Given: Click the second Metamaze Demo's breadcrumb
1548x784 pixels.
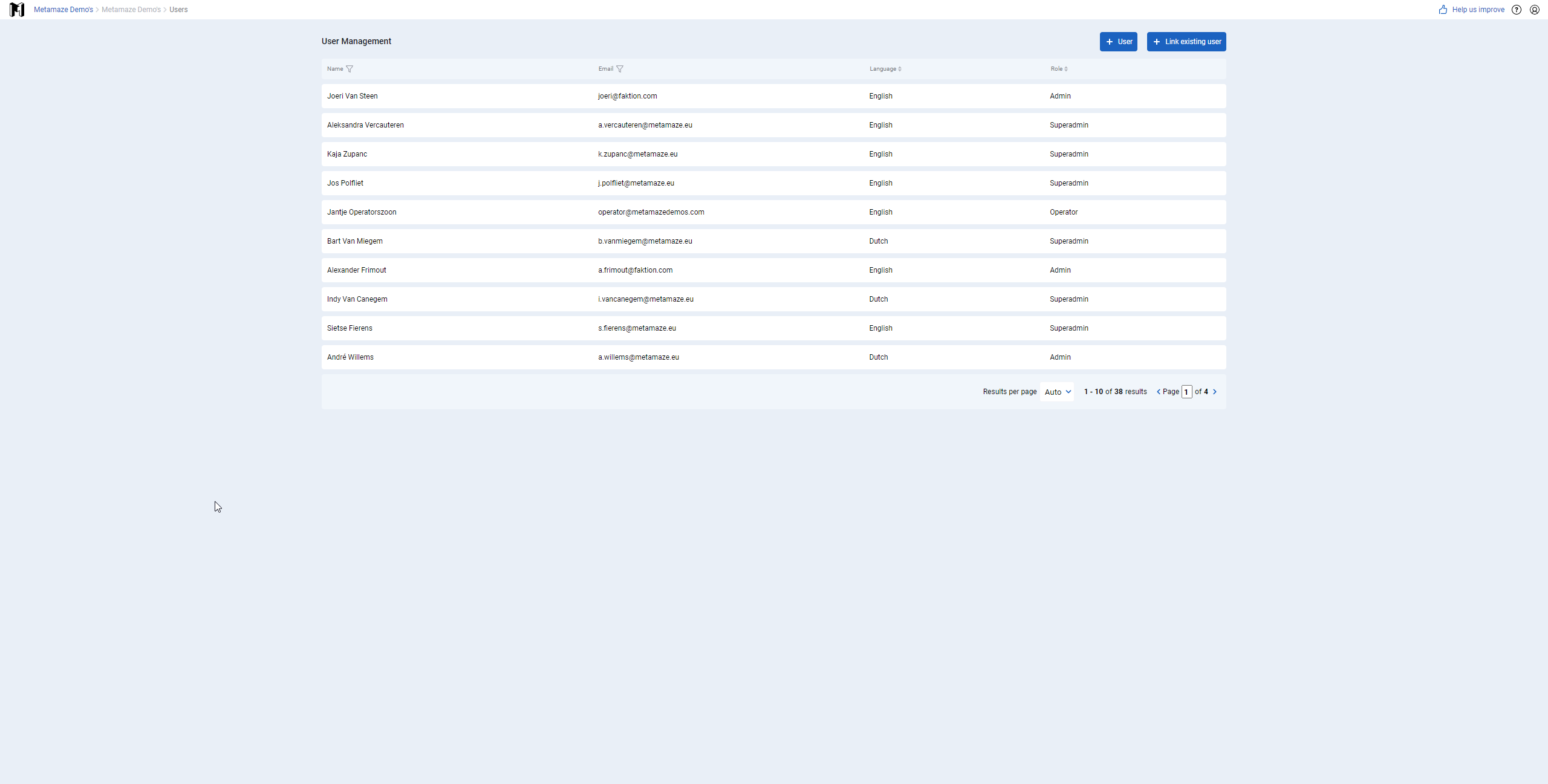Looking at the screenshot, I should pyautogui.click(x=131, y=10).
